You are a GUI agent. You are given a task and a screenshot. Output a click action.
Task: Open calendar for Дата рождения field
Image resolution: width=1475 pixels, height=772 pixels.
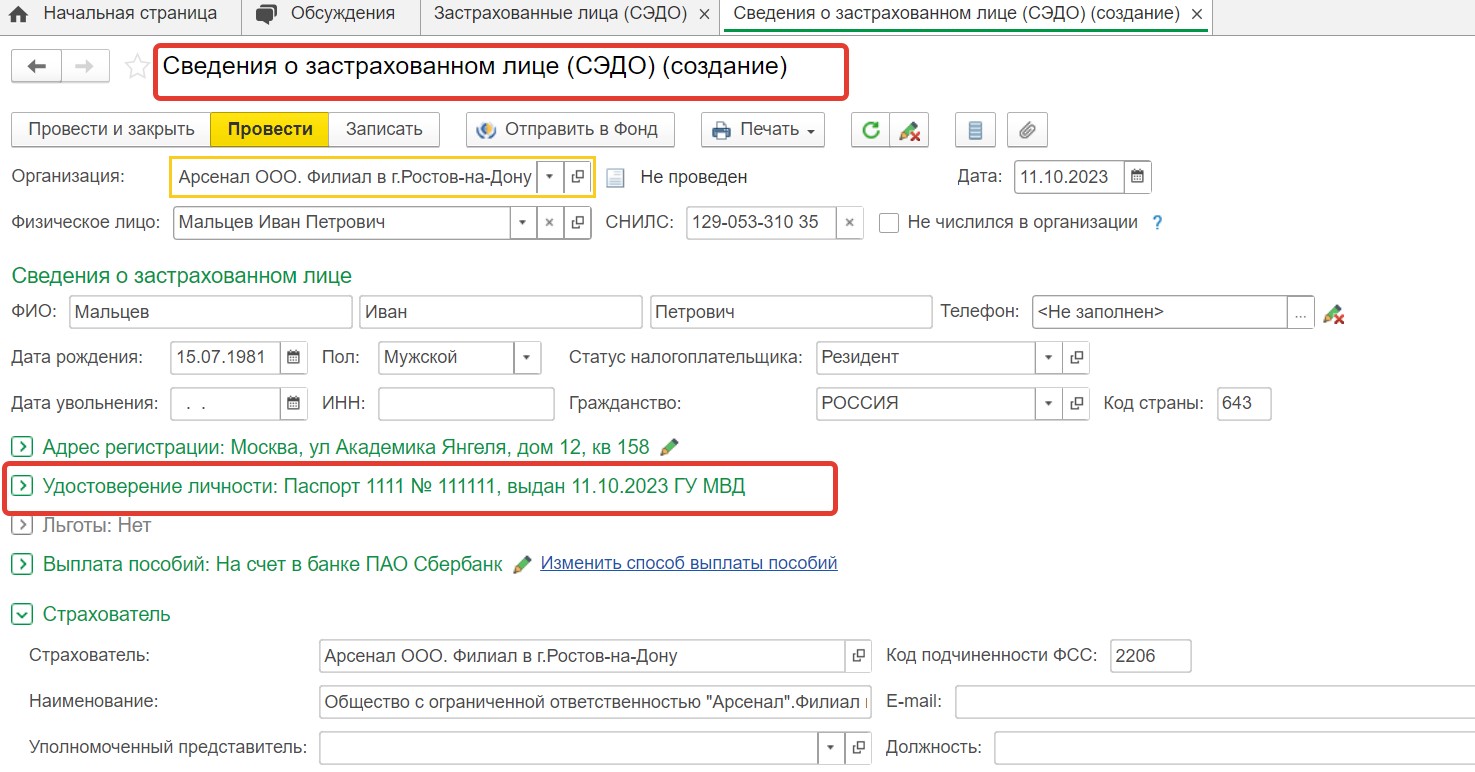click(293, 357)
